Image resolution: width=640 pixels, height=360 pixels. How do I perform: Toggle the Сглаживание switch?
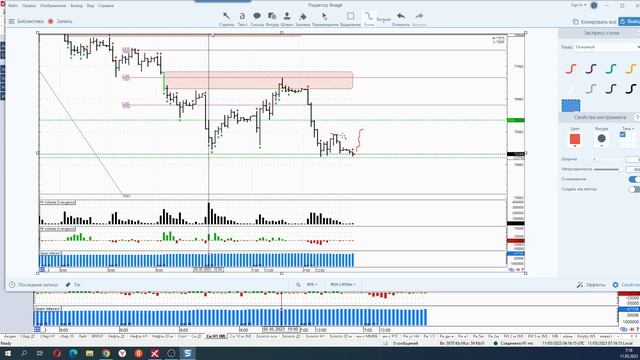tap(634, 179)
